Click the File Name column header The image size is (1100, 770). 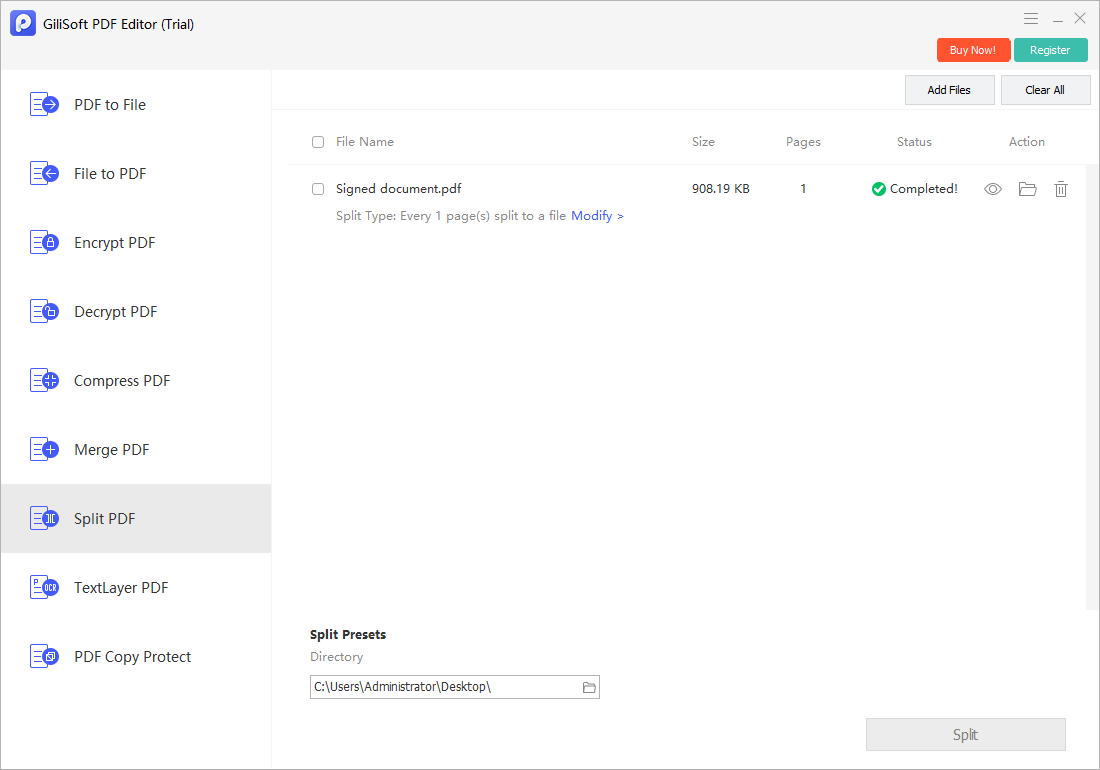365,142
